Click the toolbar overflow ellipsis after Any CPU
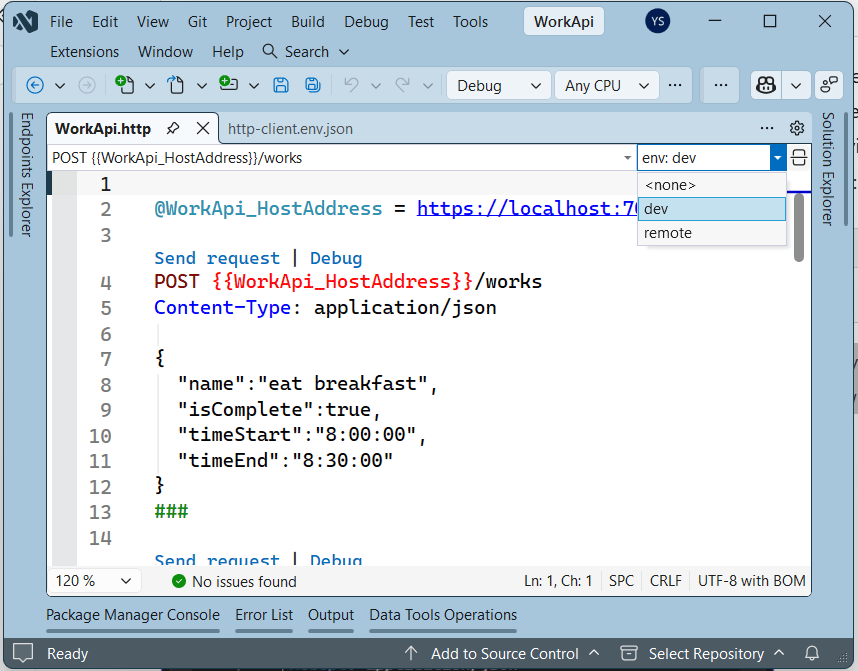This screenshot has width=858, height=671. (x=675, y=85)
